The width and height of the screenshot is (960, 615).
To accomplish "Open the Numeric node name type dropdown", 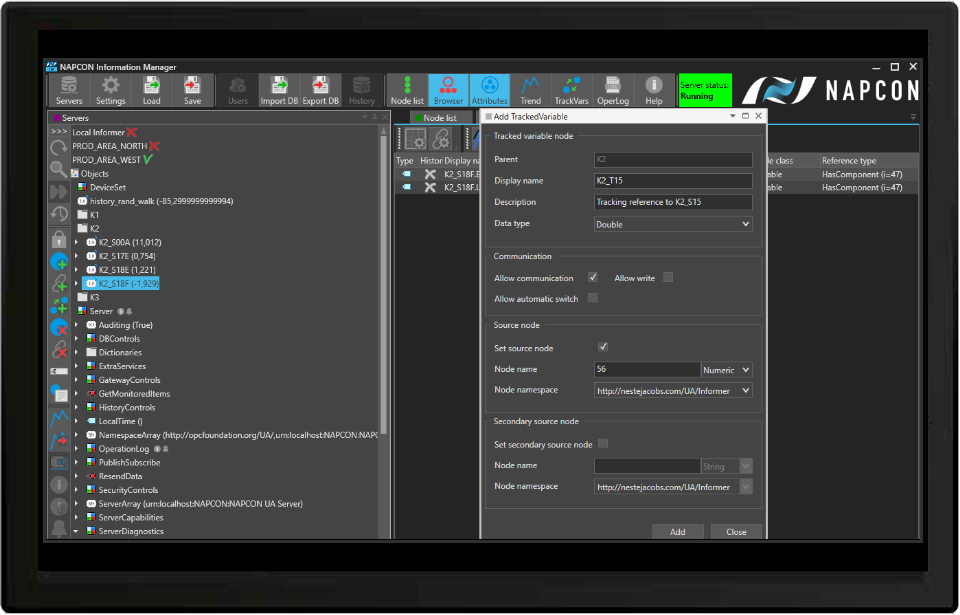I will pyautogui.click(x=726, y=370).
